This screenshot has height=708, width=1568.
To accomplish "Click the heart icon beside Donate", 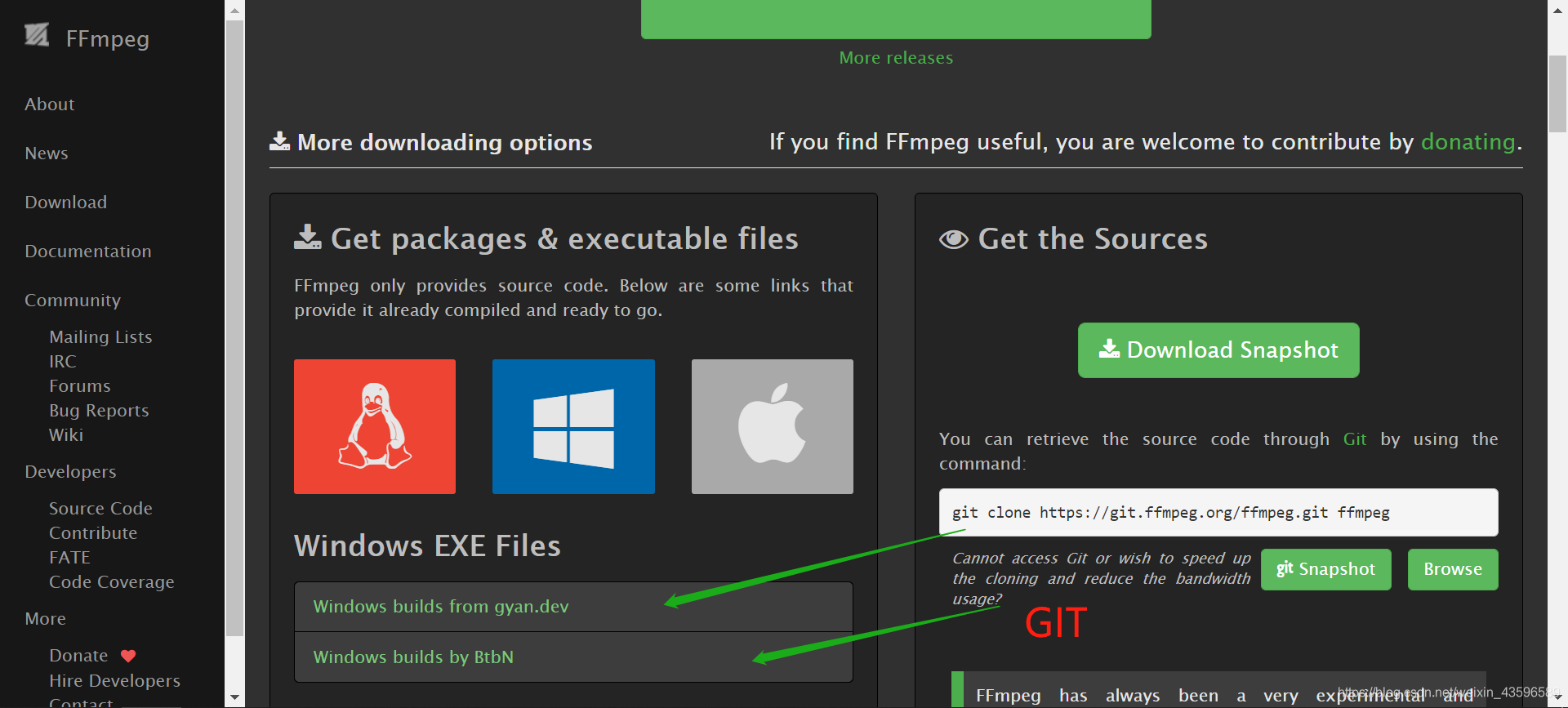I will (128, 656).
